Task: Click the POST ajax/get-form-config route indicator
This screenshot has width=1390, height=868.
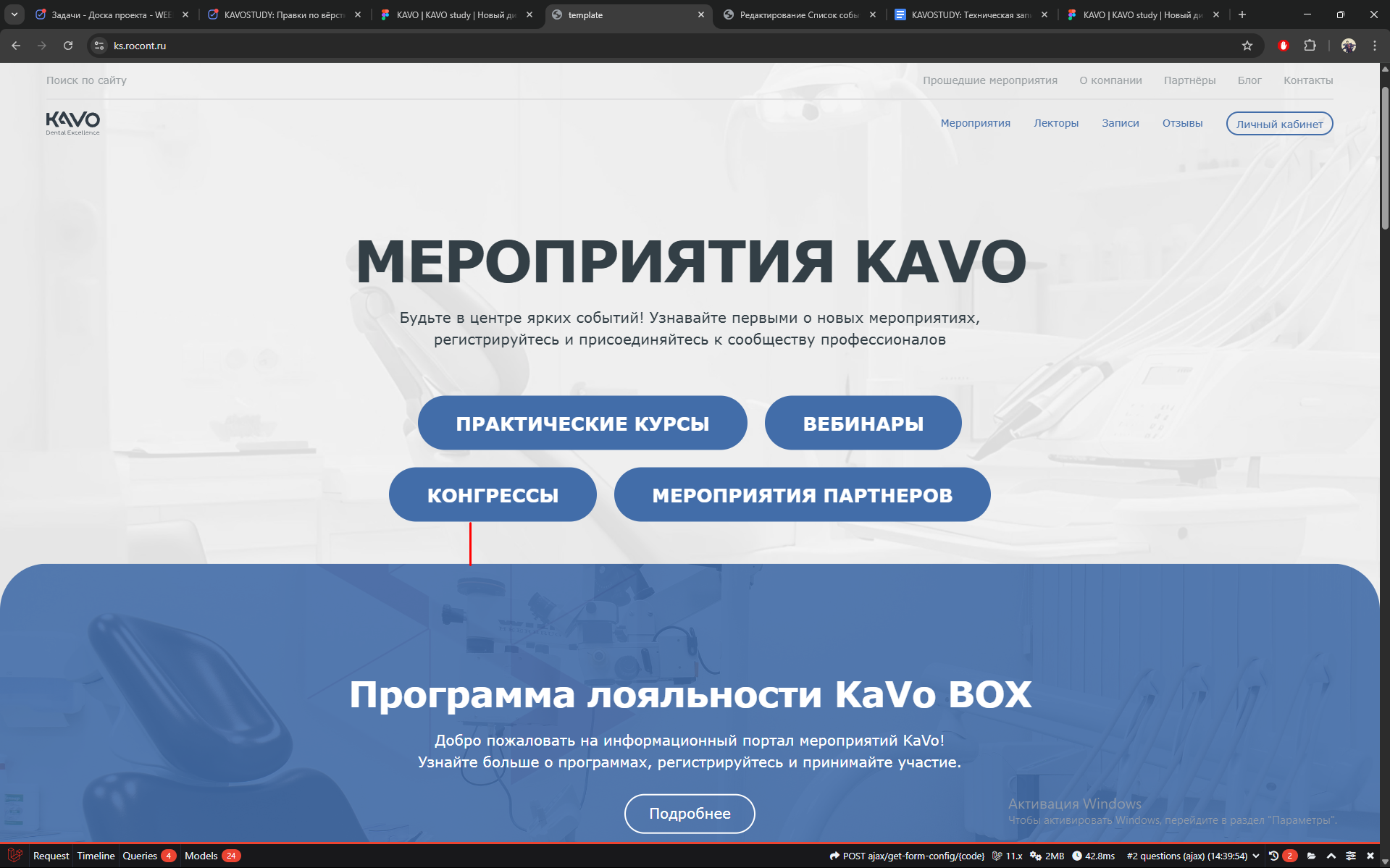Action: (907, 856)
